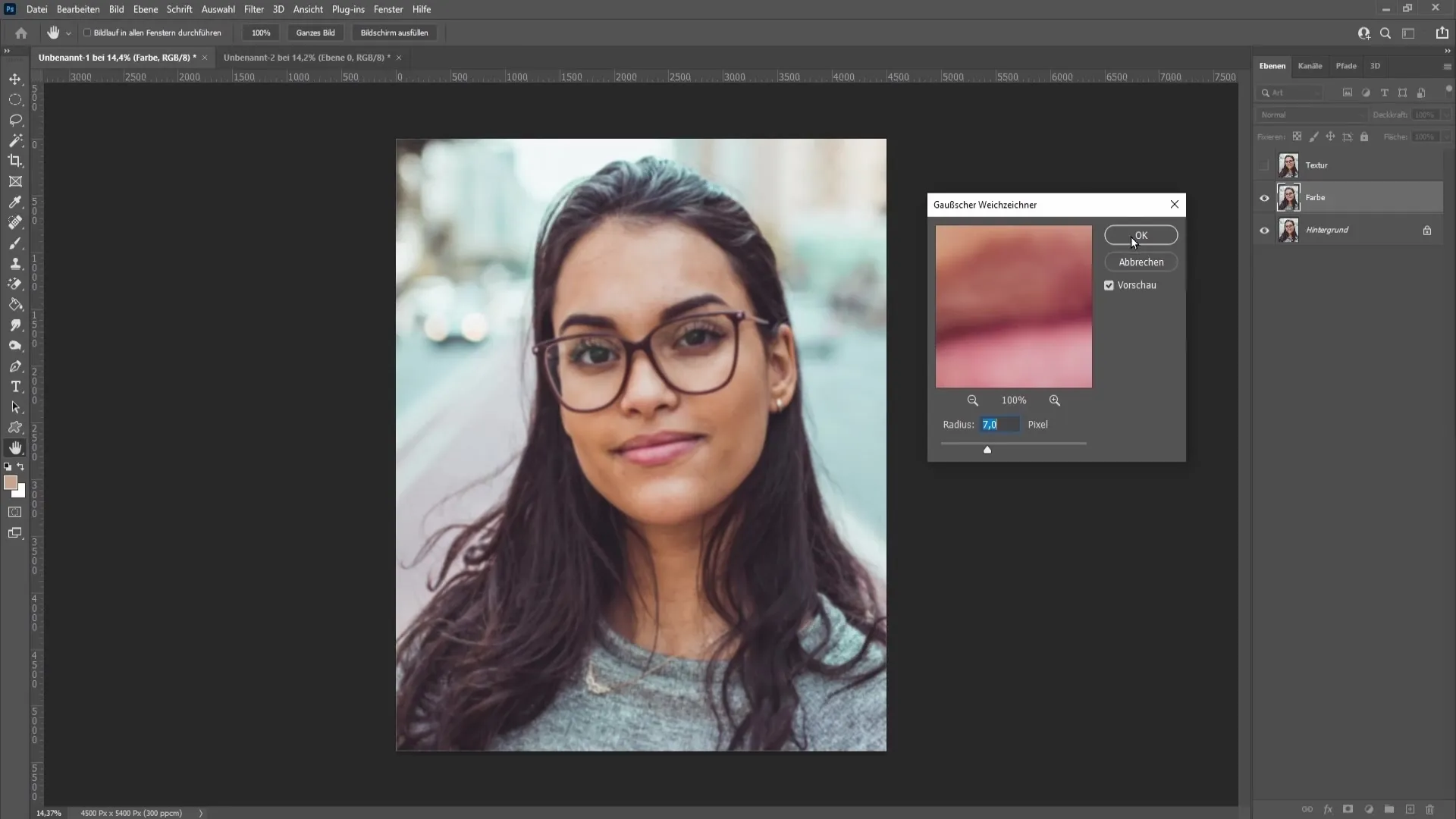Open the Filter menu
This screenshot has height=819, width=1456.
(x=253, y=9)
